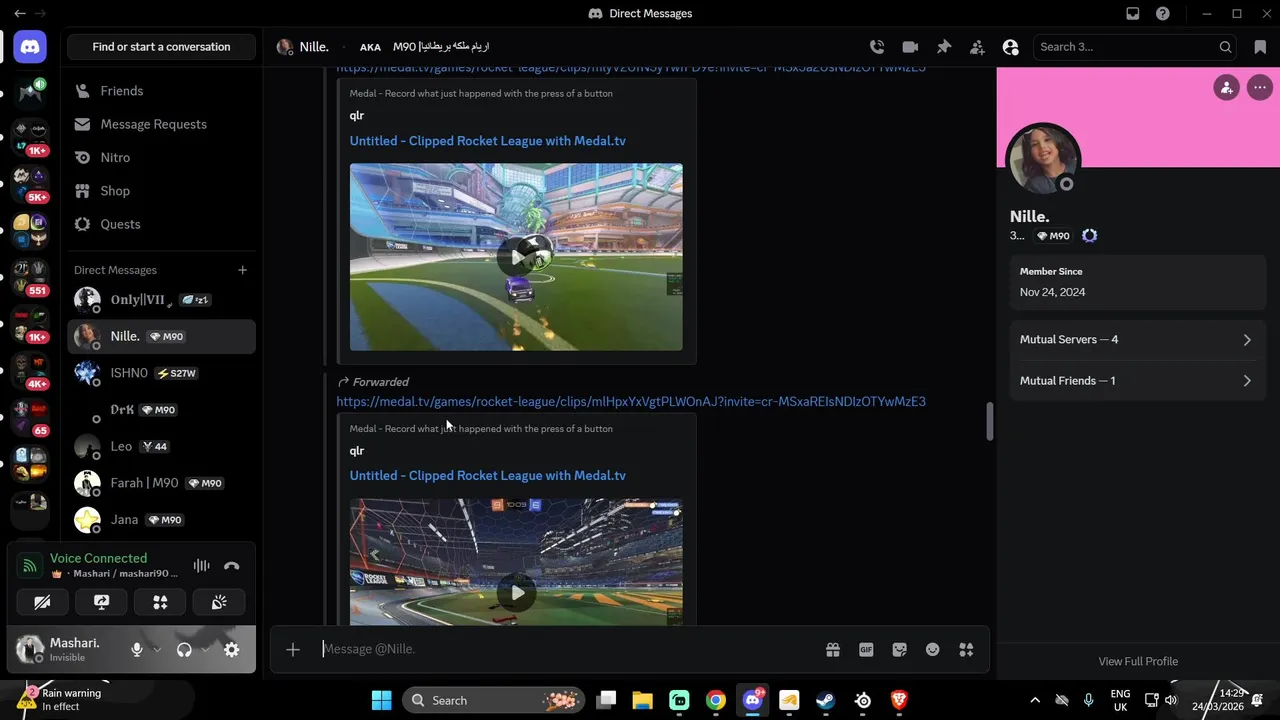Add friends to DM icon

[977, 47]
